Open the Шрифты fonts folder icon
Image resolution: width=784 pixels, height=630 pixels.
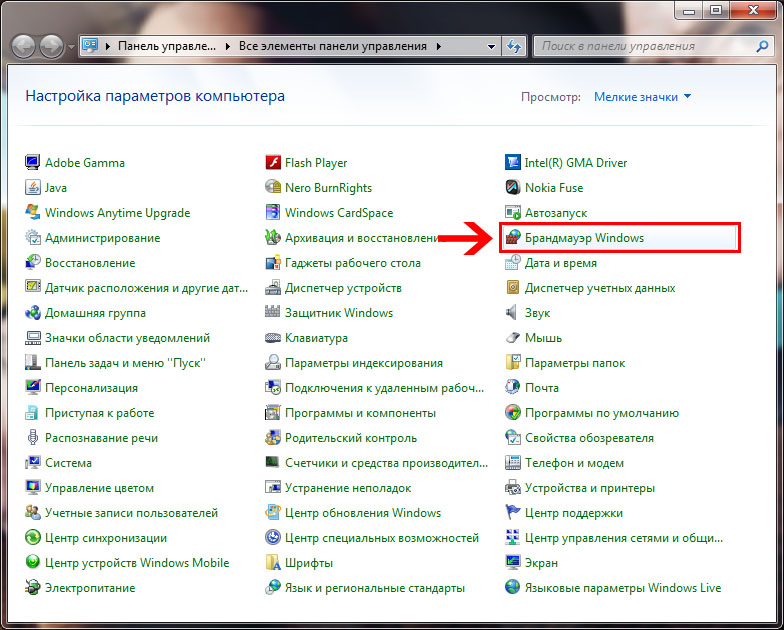click(x=272, y=562)
